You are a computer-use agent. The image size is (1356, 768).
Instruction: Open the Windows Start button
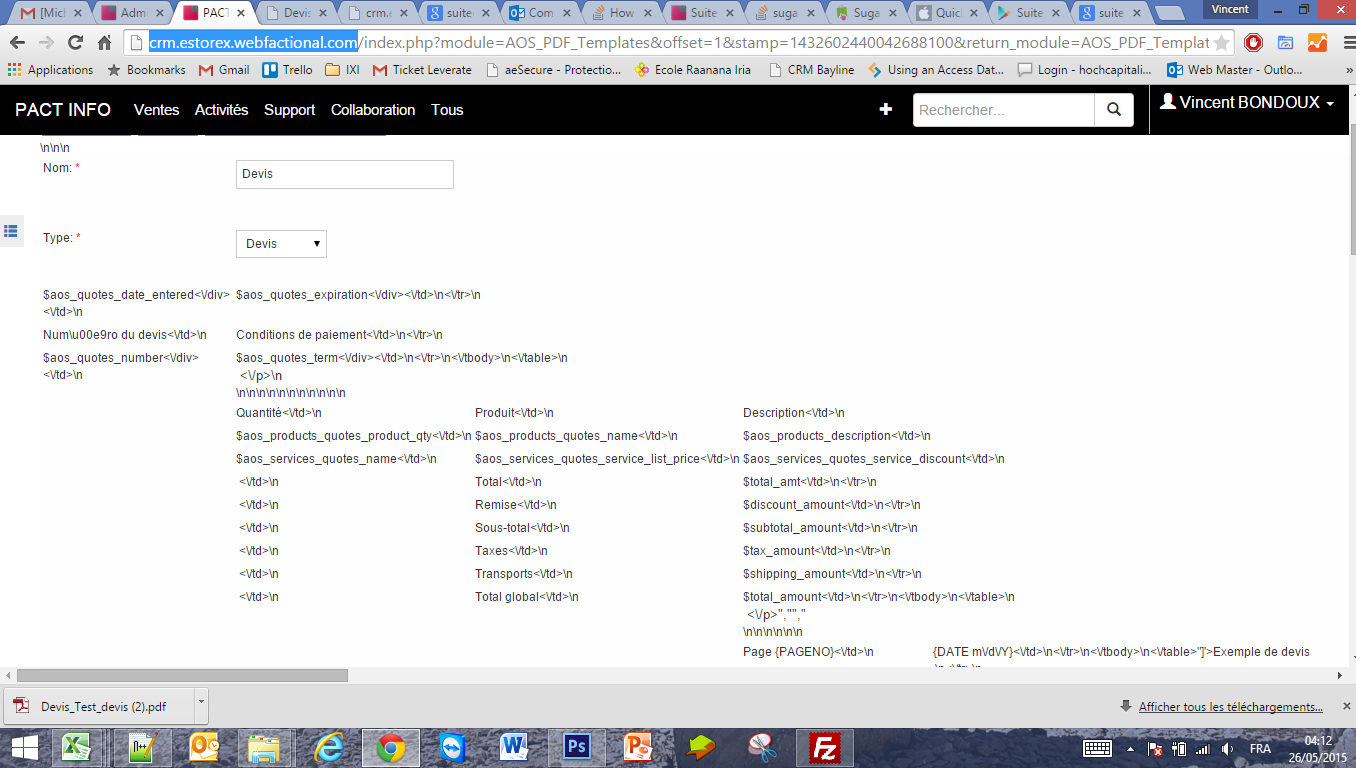(x=24, y=747)
